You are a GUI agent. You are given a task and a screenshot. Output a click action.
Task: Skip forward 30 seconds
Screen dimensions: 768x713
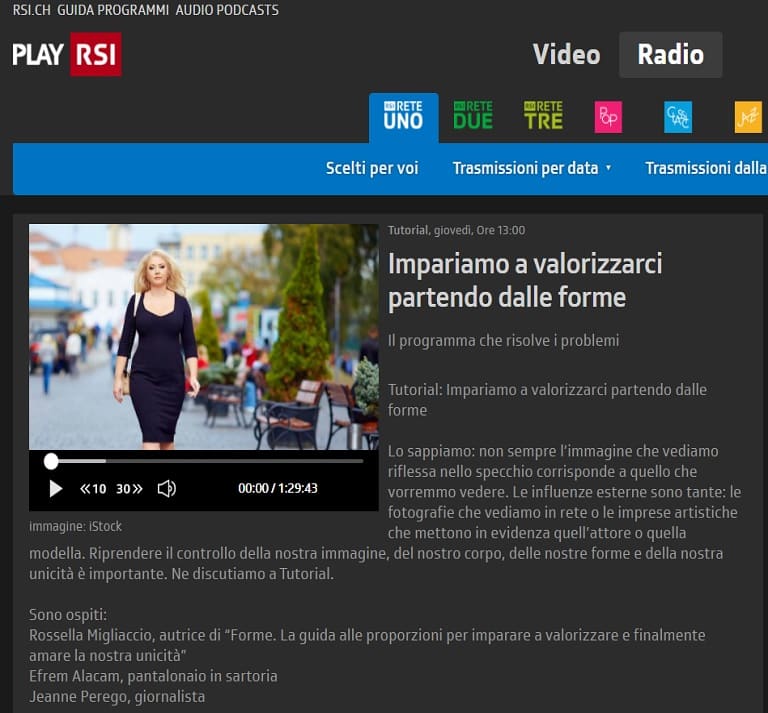[129, 489]
